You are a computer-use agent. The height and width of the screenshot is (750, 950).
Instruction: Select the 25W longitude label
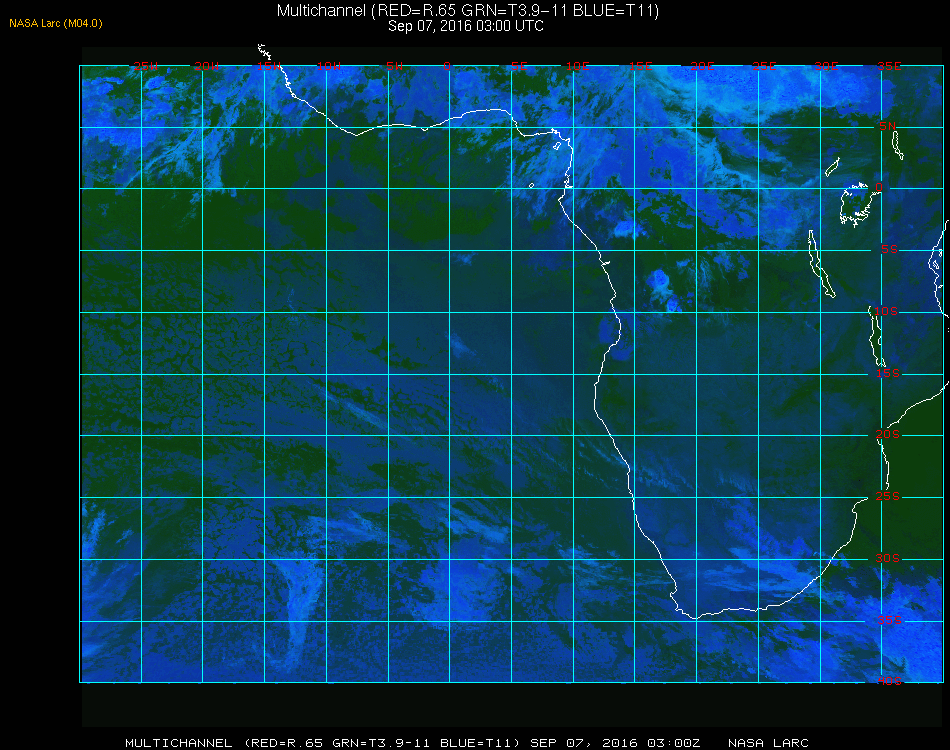click(x=145, y=66)
